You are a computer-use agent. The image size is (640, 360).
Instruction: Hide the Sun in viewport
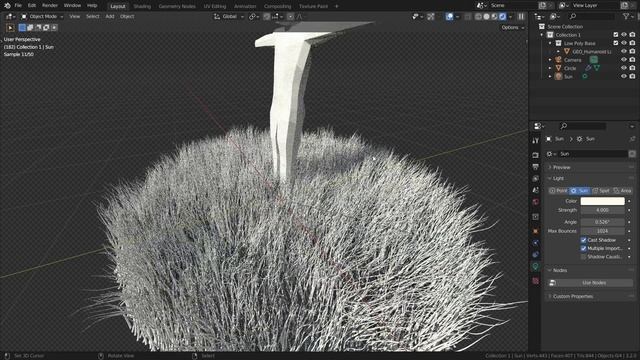(x=624, y=76)
